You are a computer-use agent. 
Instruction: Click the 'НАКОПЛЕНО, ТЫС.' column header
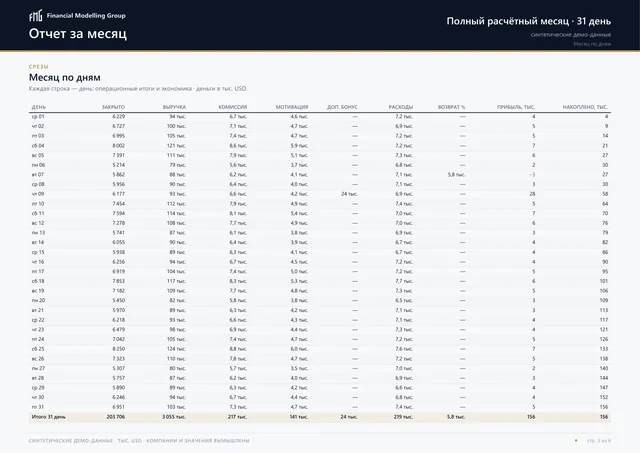pos(585,107)
